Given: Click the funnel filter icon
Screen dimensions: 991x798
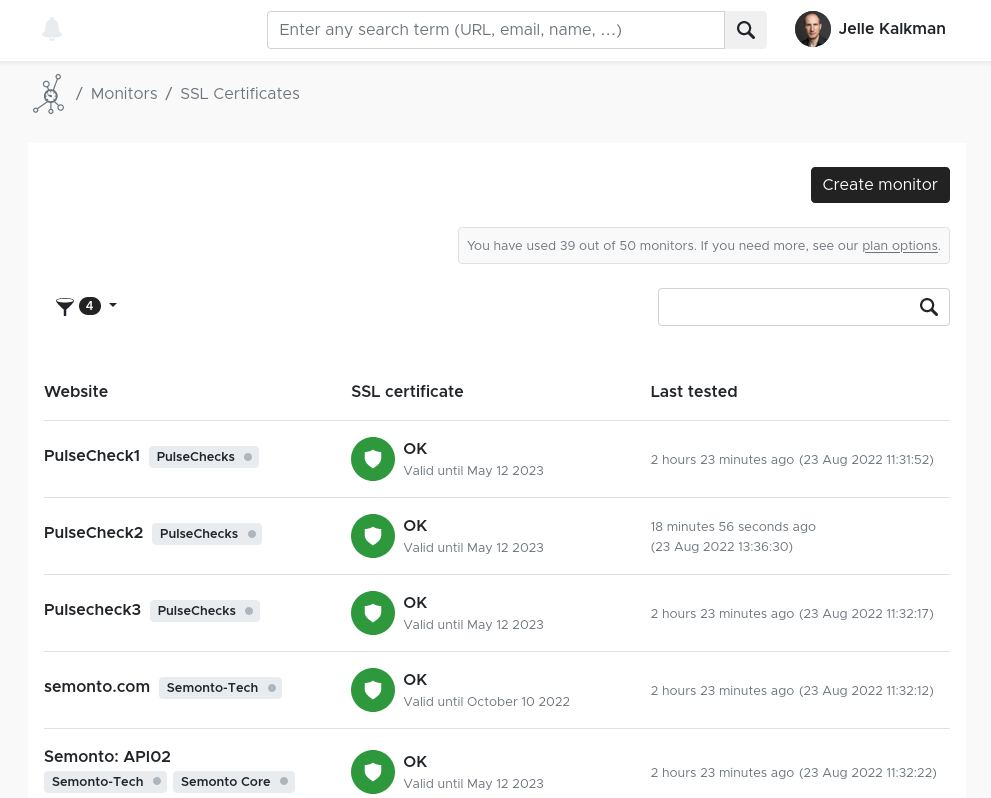Looking at the screenshot, I should [x=65, y=307].
